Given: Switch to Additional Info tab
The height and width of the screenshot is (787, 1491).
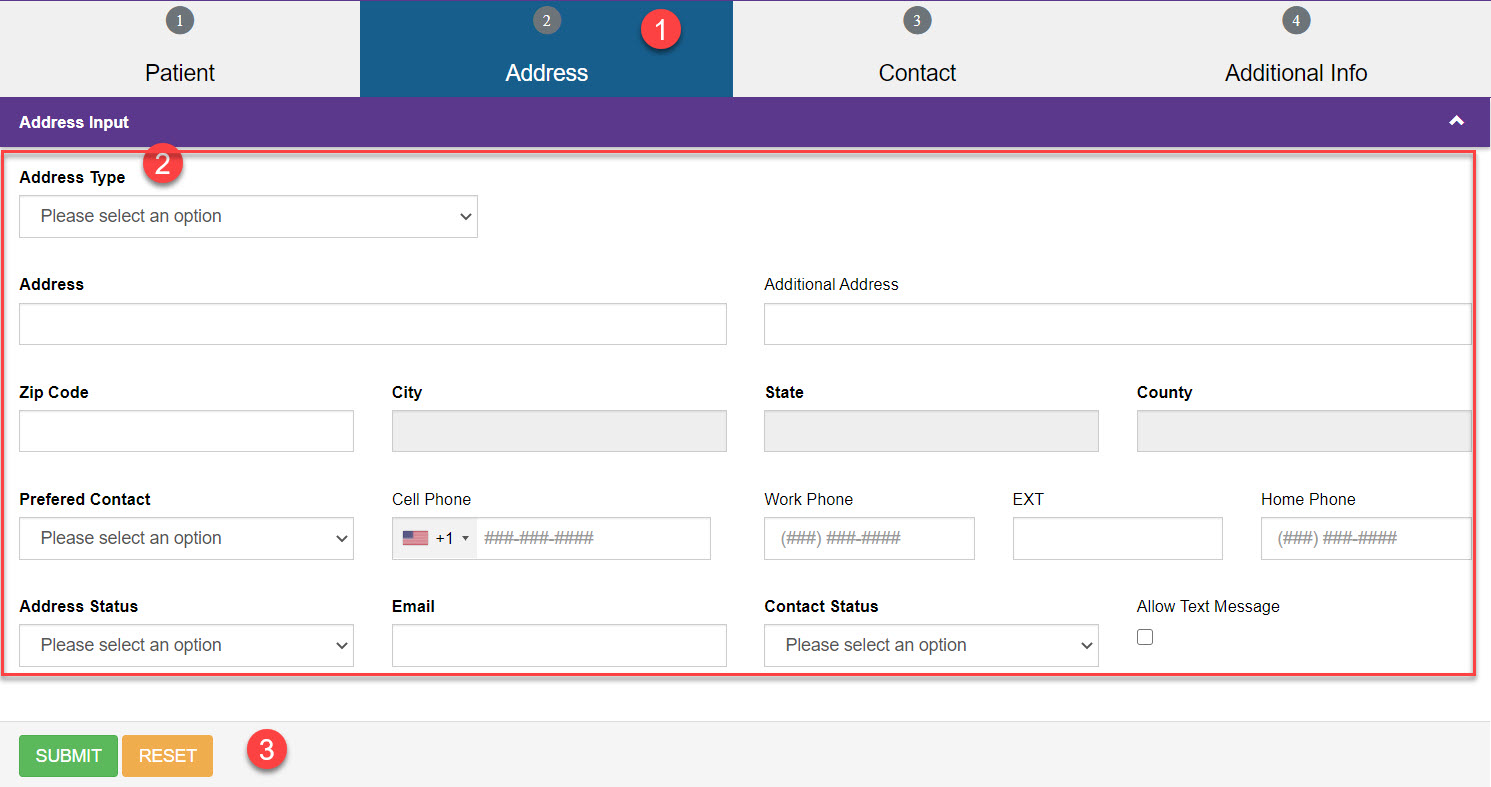Looking at the screenshot, I should click(x=1296, y=49).
